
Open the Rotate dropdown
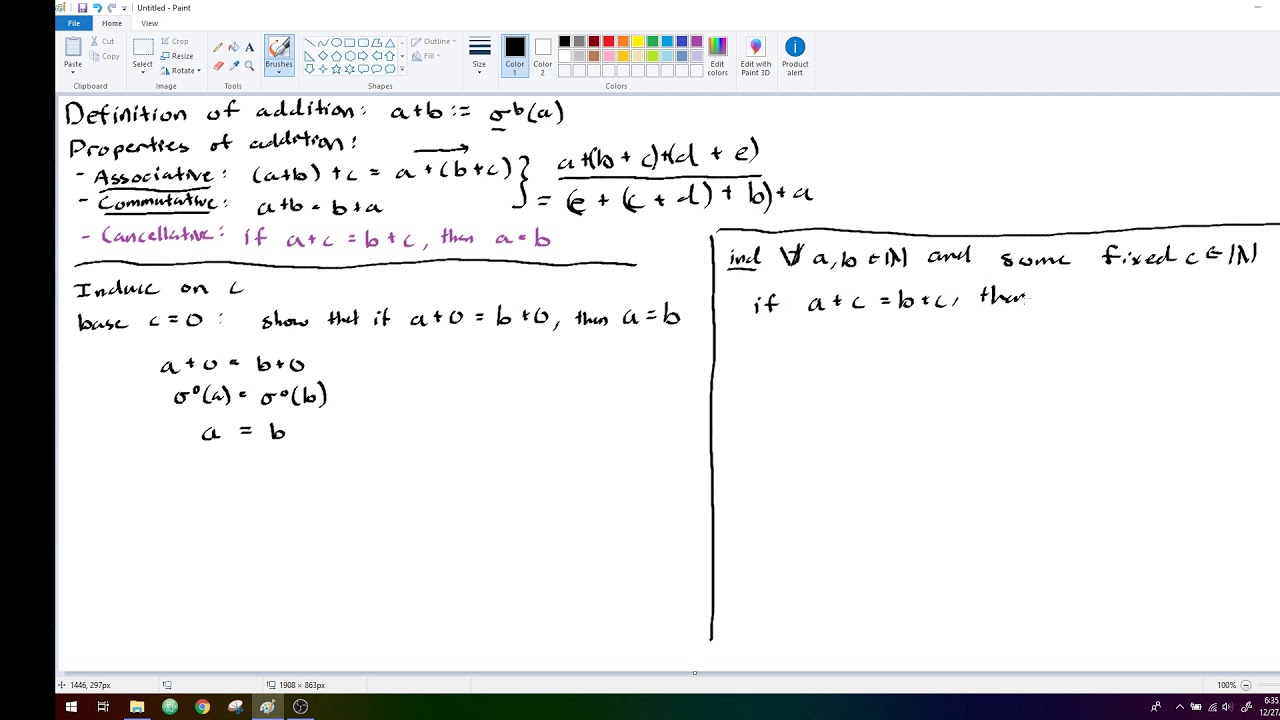(180, 71)
